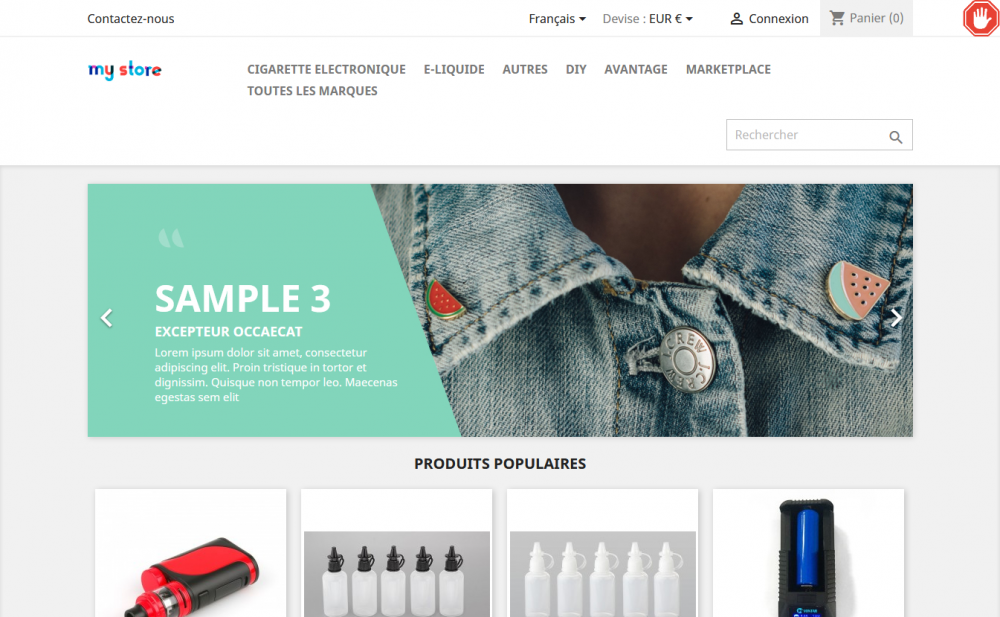
Task: Open the EUR € currency dropdown
Action: (671, 19)
